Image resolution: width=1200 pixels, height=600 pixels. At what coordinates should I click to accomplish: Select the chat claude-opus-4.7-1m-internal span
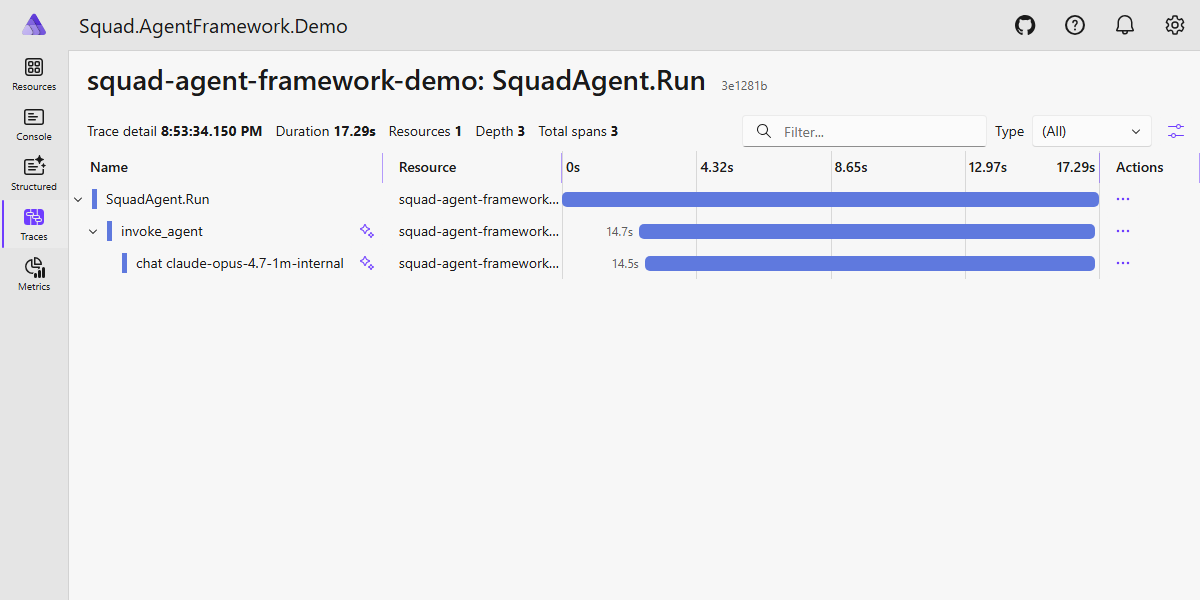(x=240, y=263)
